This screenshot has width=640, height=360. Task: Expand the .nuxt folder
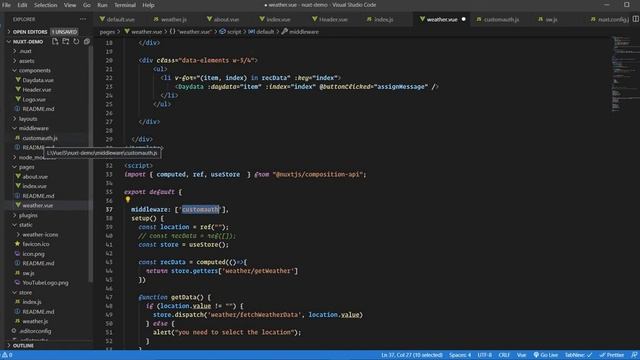pyautogui.click(x=25, y=51)
